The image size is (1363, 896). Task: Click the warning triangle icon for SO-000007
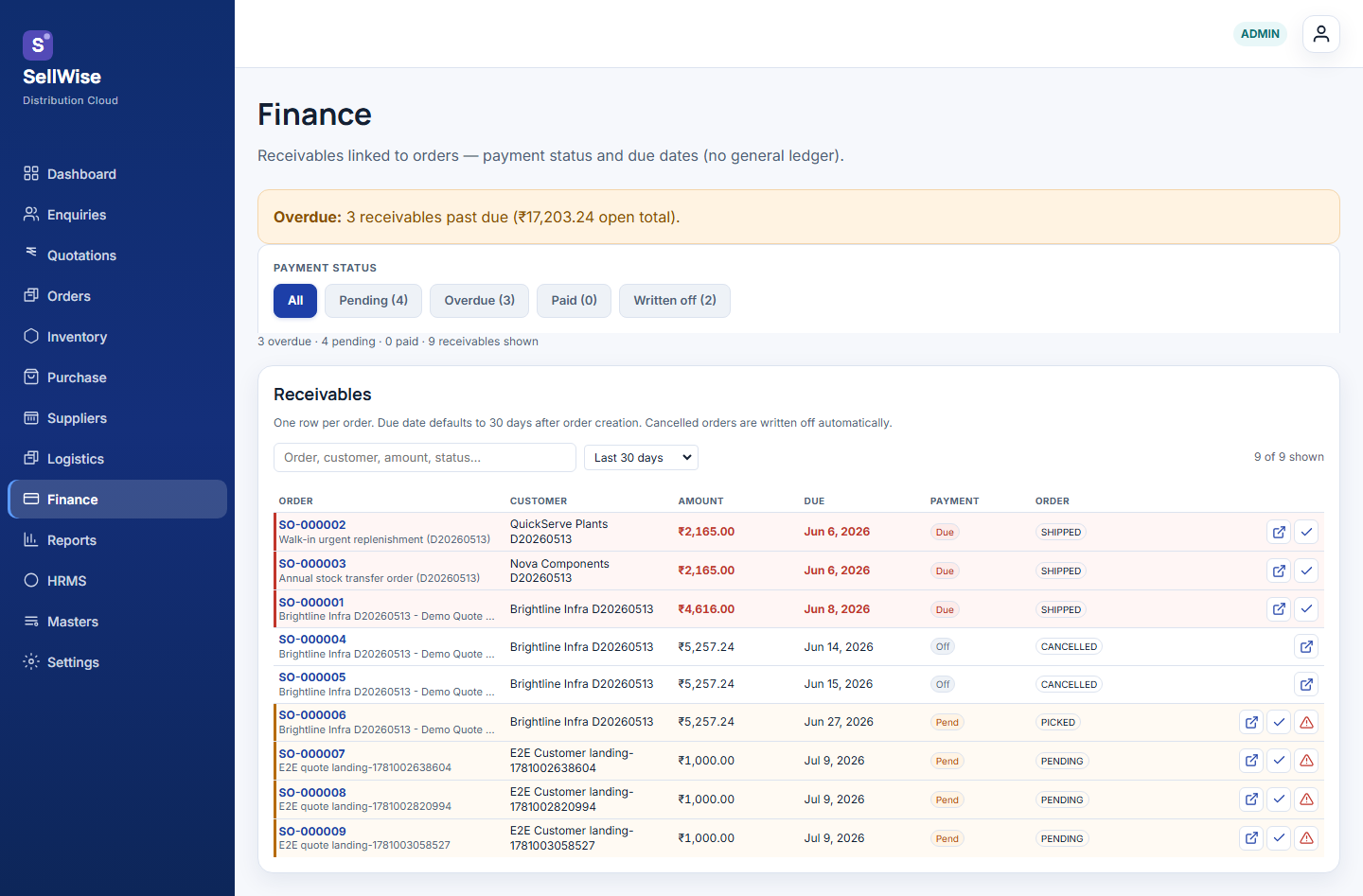pos(1306,760)
